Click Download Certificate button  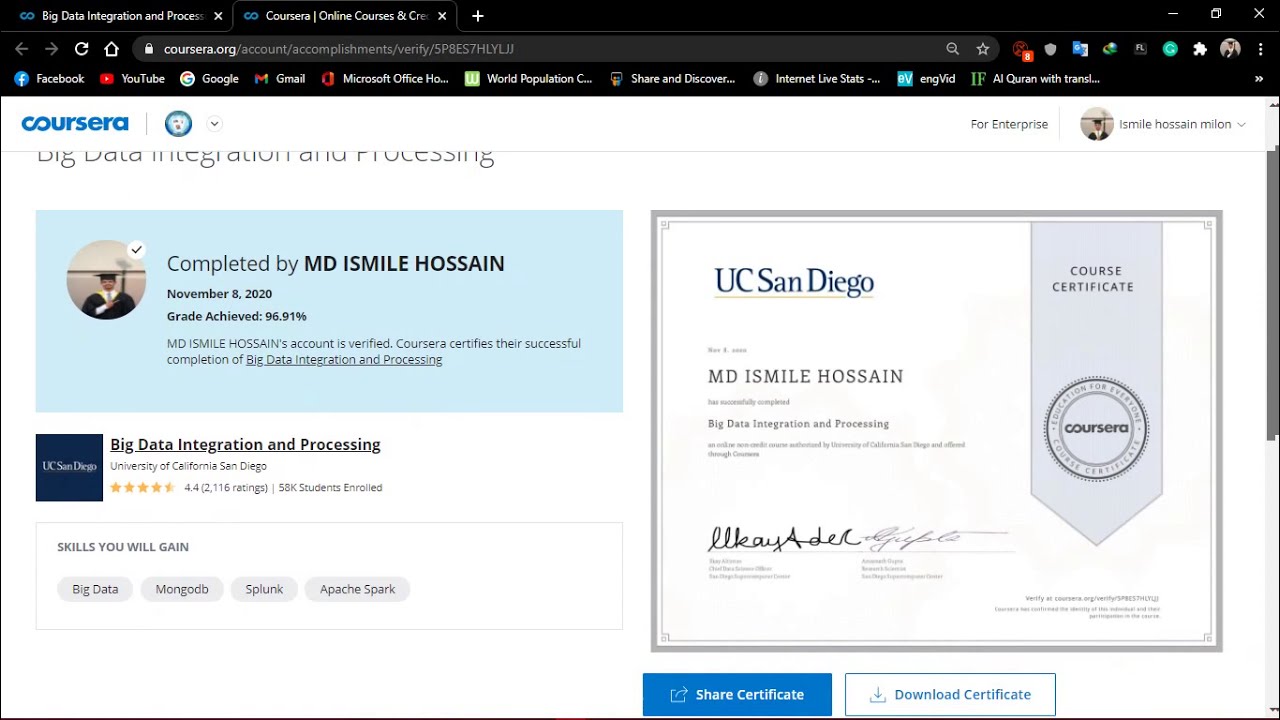coord(950,694)
